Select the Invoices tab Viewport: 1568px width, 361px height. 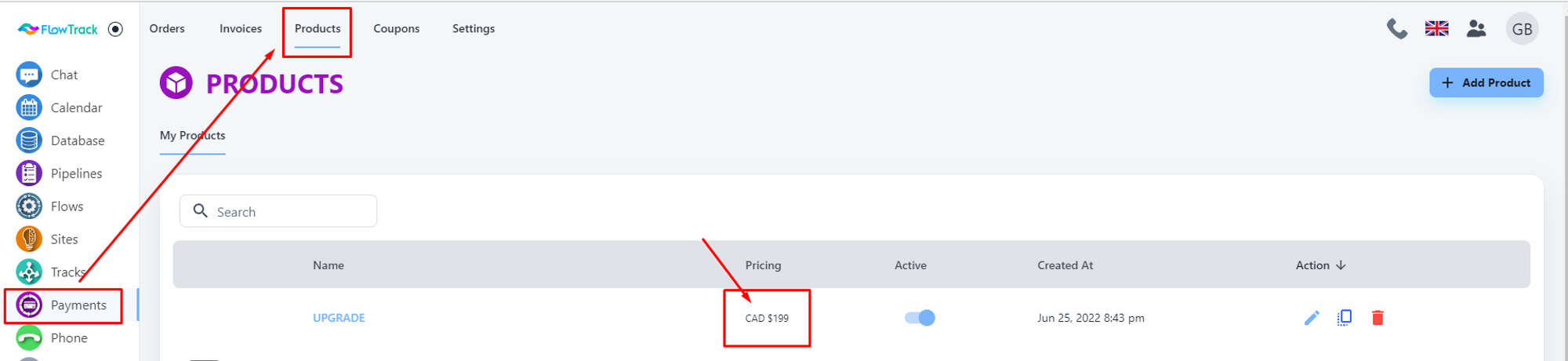coord(241,28)
